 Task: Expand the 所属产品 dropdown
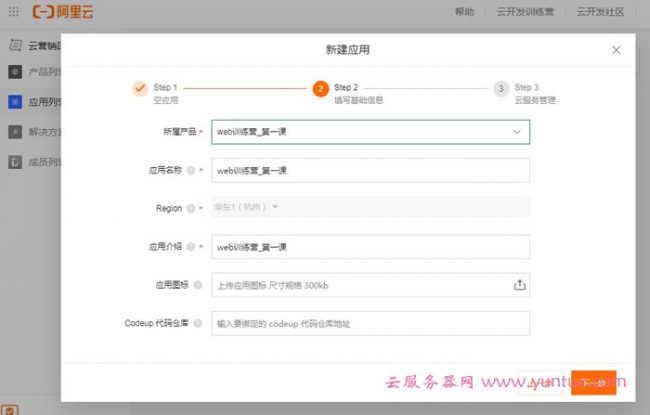[517, 132]
